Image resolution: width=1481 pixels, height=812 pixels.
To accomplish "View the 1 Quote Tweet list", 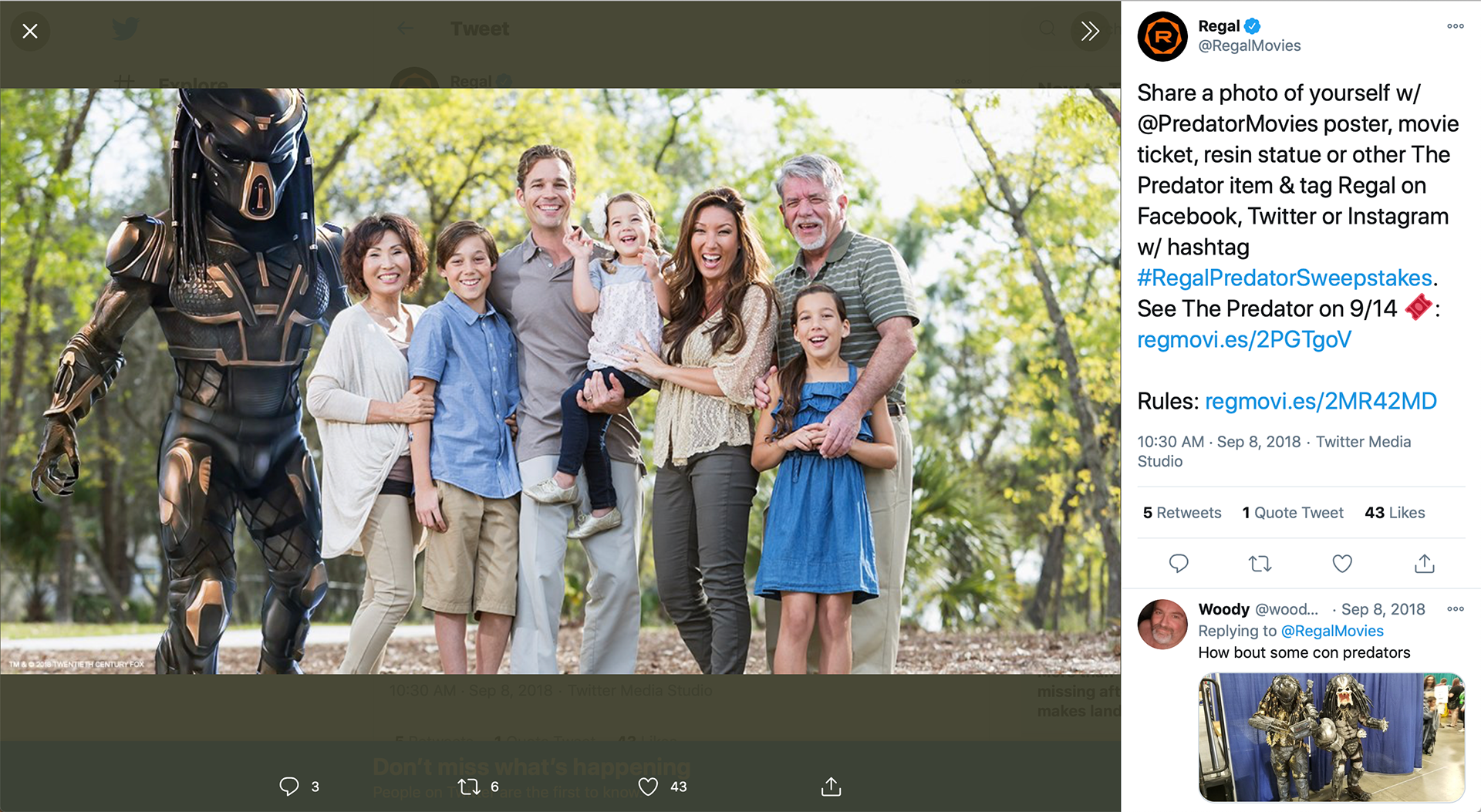I will (1293, 513).
